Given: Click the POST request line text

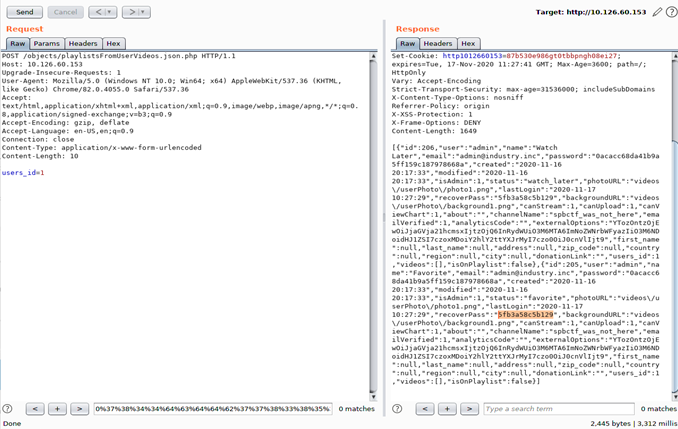Looking at the screenshot, I should (x=118, y=56).
